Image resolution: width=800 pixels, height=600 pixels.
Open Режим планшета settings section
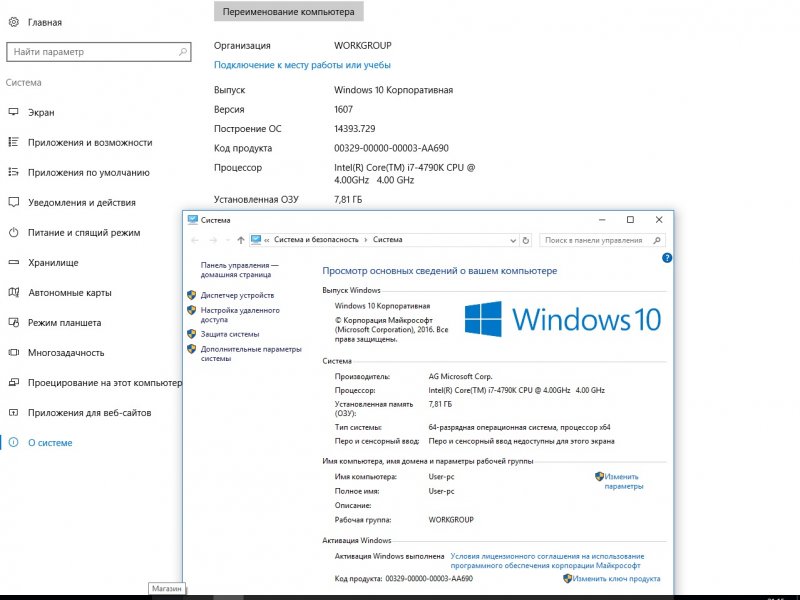(64, 322)
